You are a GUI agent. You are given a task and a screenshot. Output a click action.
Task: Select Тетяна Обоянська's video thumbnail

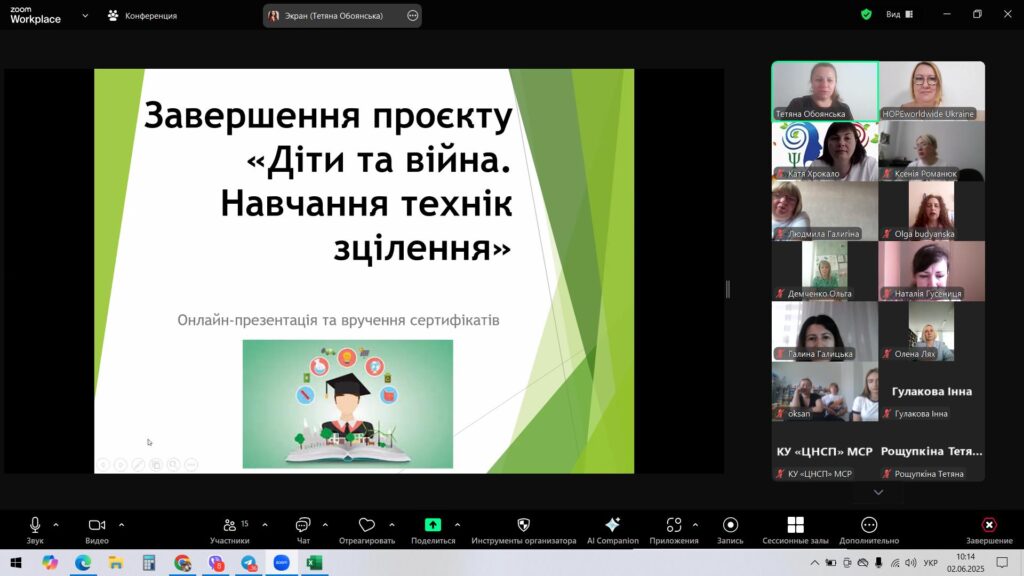click(824, 90)
